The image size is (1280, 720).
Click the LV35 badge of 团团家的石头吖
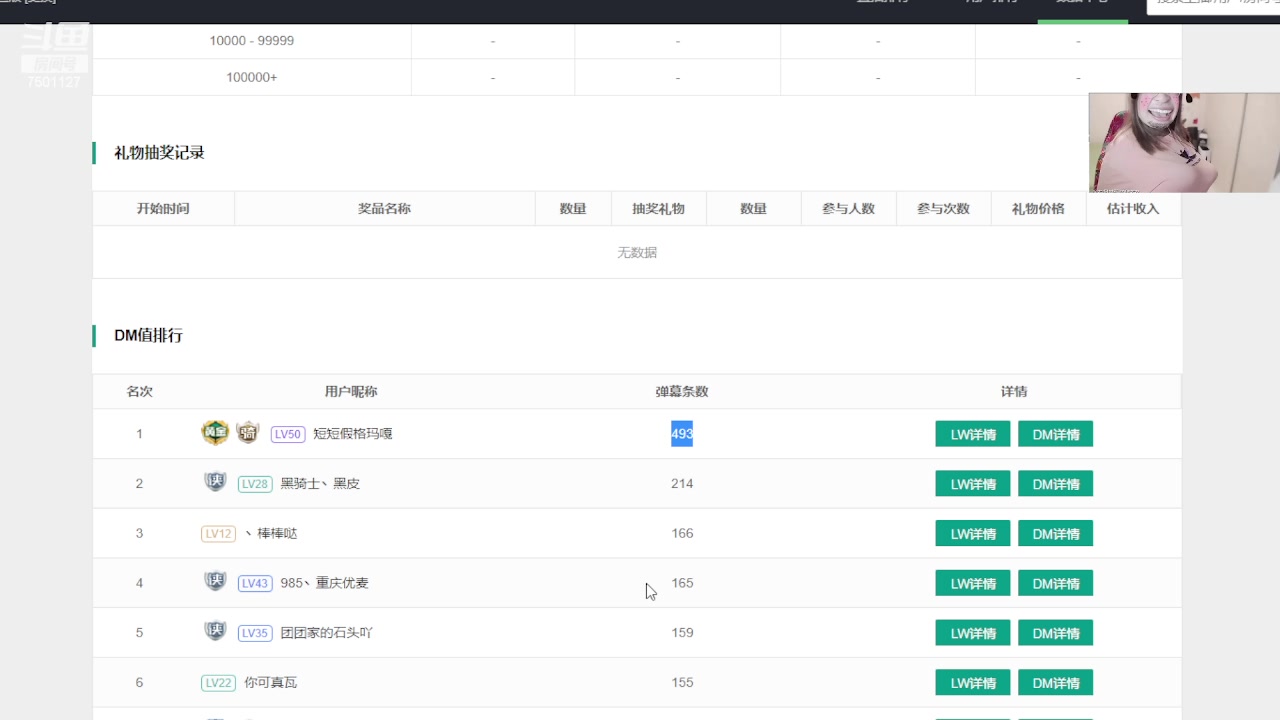click(x=255, y=632)
